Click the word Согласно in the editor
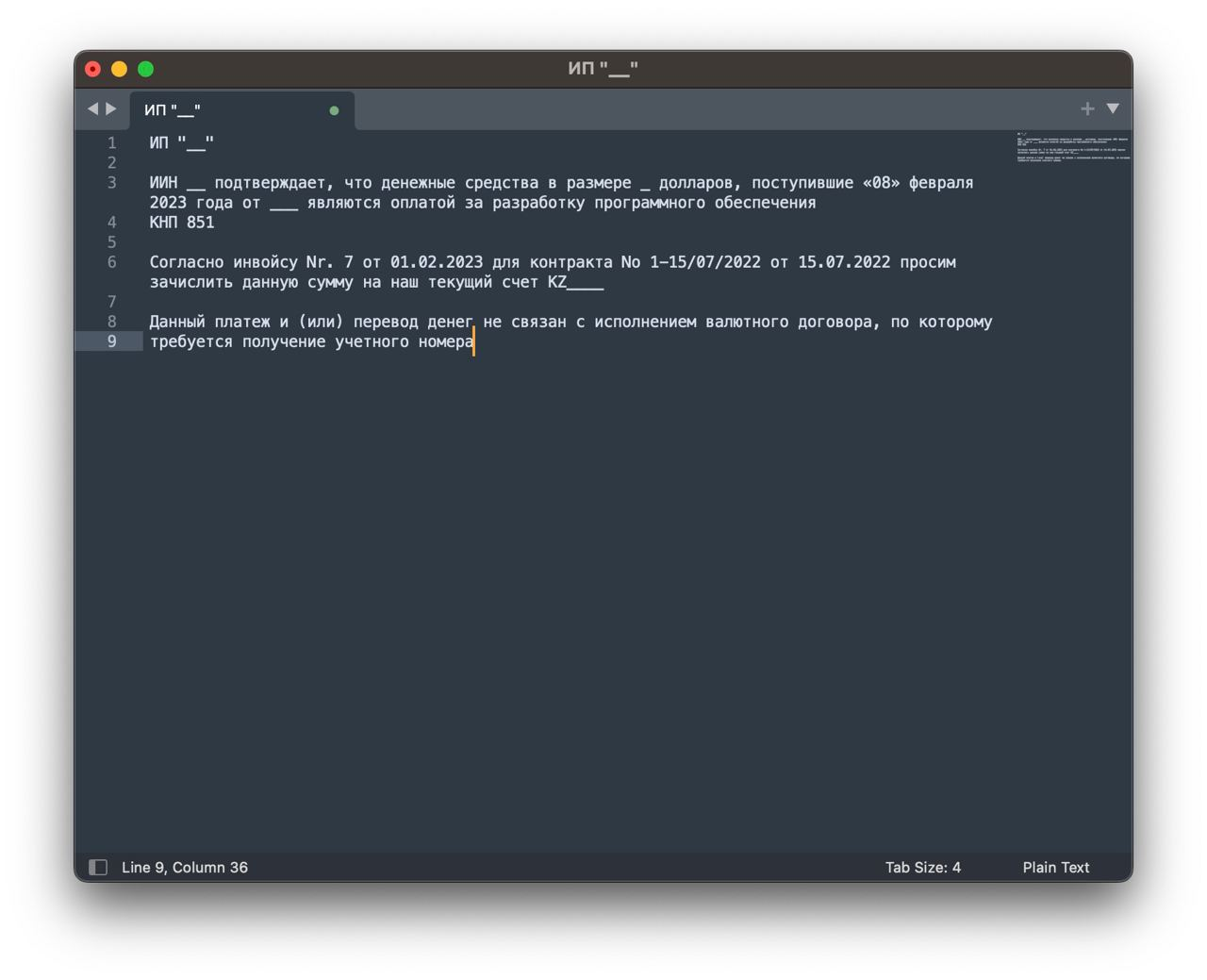The width and height of the screenshot is (1207, 980). click(x=186, y=262)
